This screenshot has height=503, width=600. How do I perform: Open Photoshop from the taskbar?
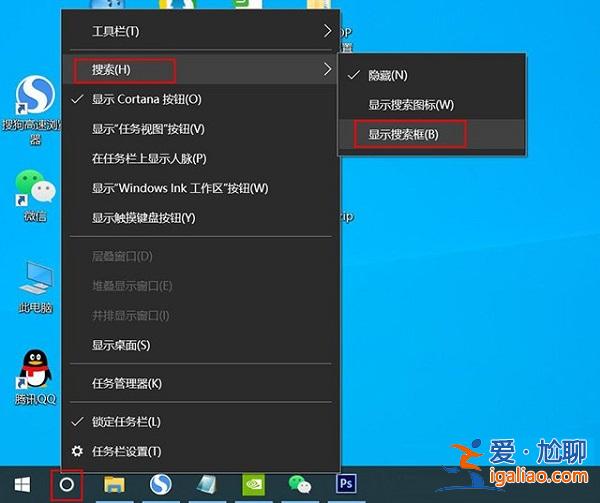[x=346, y=484]
